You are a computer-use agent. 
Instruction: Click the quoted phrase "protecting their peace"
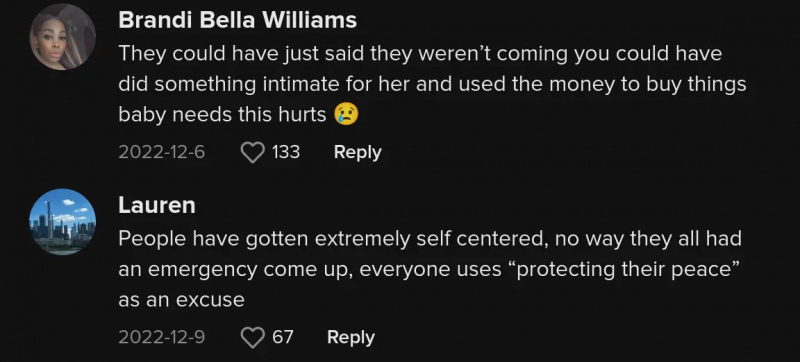pyautogui.click(x=629, y=269)
